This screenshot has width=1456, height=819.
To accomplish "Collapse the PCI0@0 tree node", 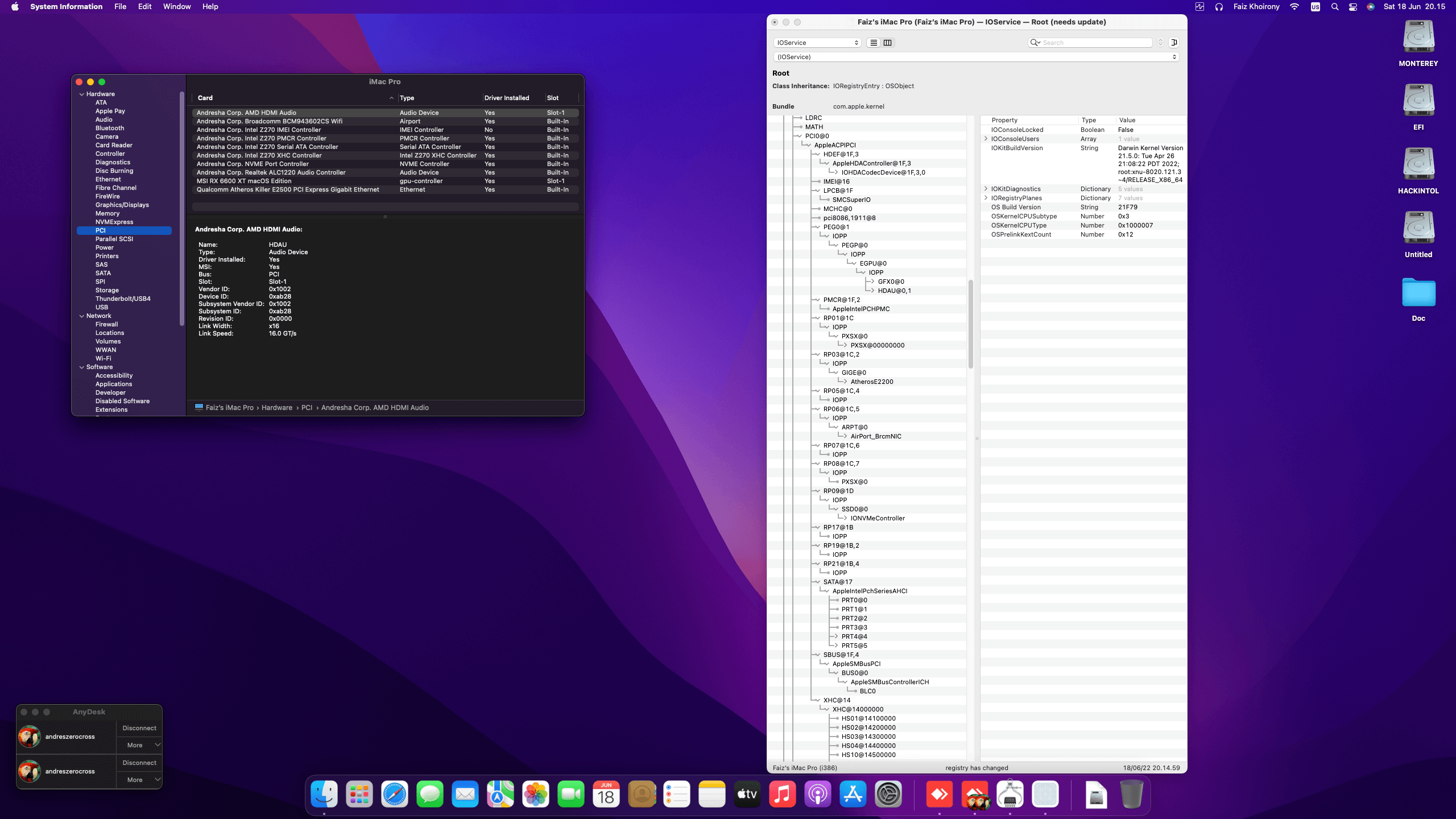I will (x=799, y=136).
